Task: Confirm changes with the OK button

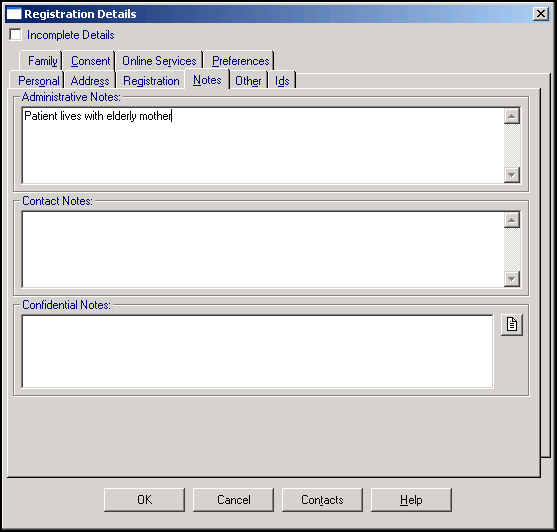Action: click(144, 500)
